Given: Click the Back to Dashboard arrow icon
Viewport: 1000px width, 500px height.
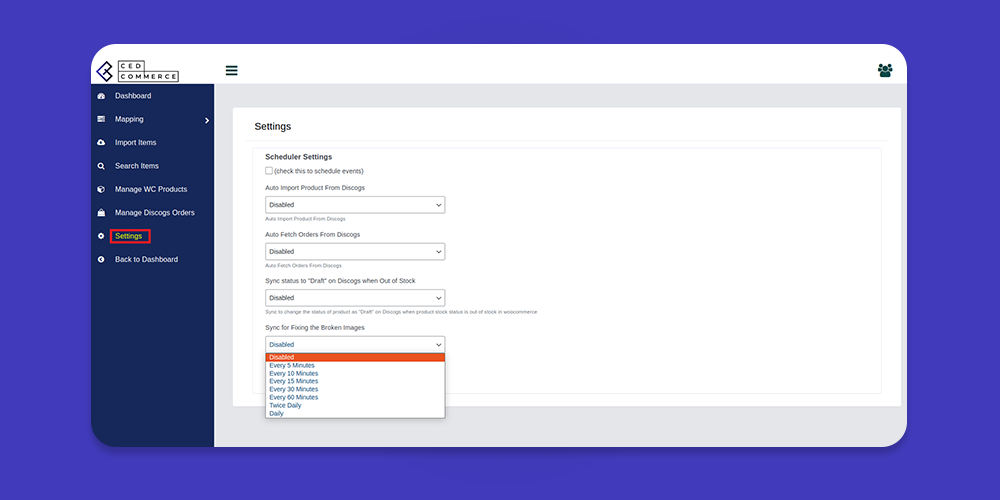Looking at the screenshot, I should 101,260.
